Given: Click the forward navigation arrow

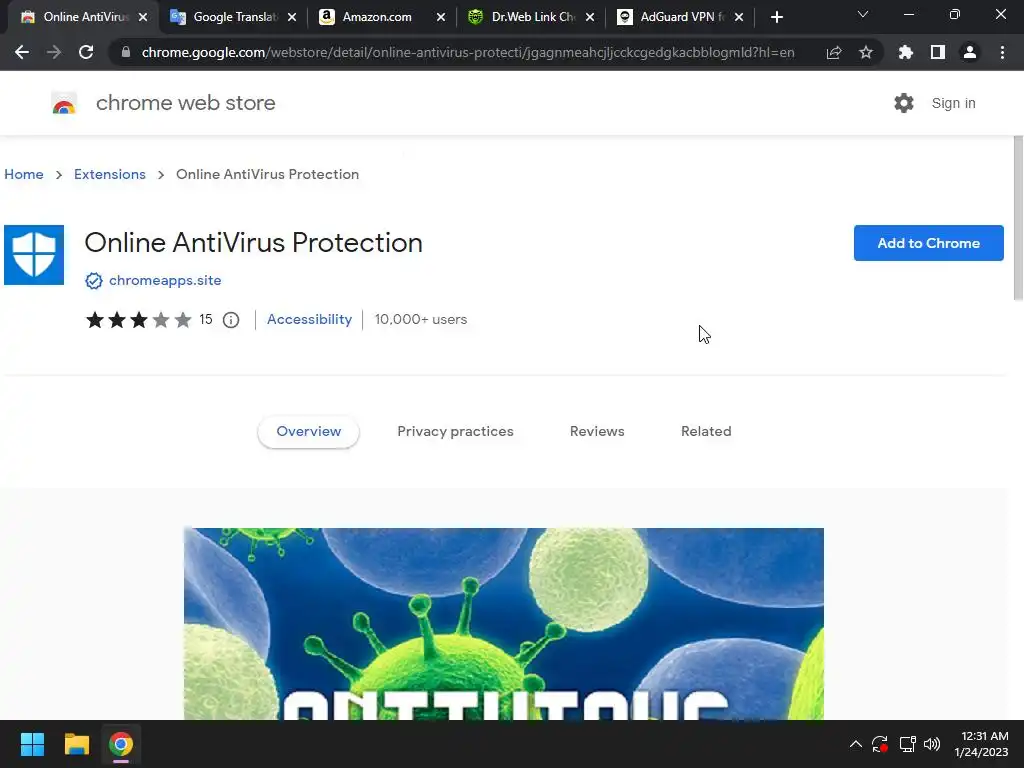Looking at the screenshot, I should (x=54, y=52).
